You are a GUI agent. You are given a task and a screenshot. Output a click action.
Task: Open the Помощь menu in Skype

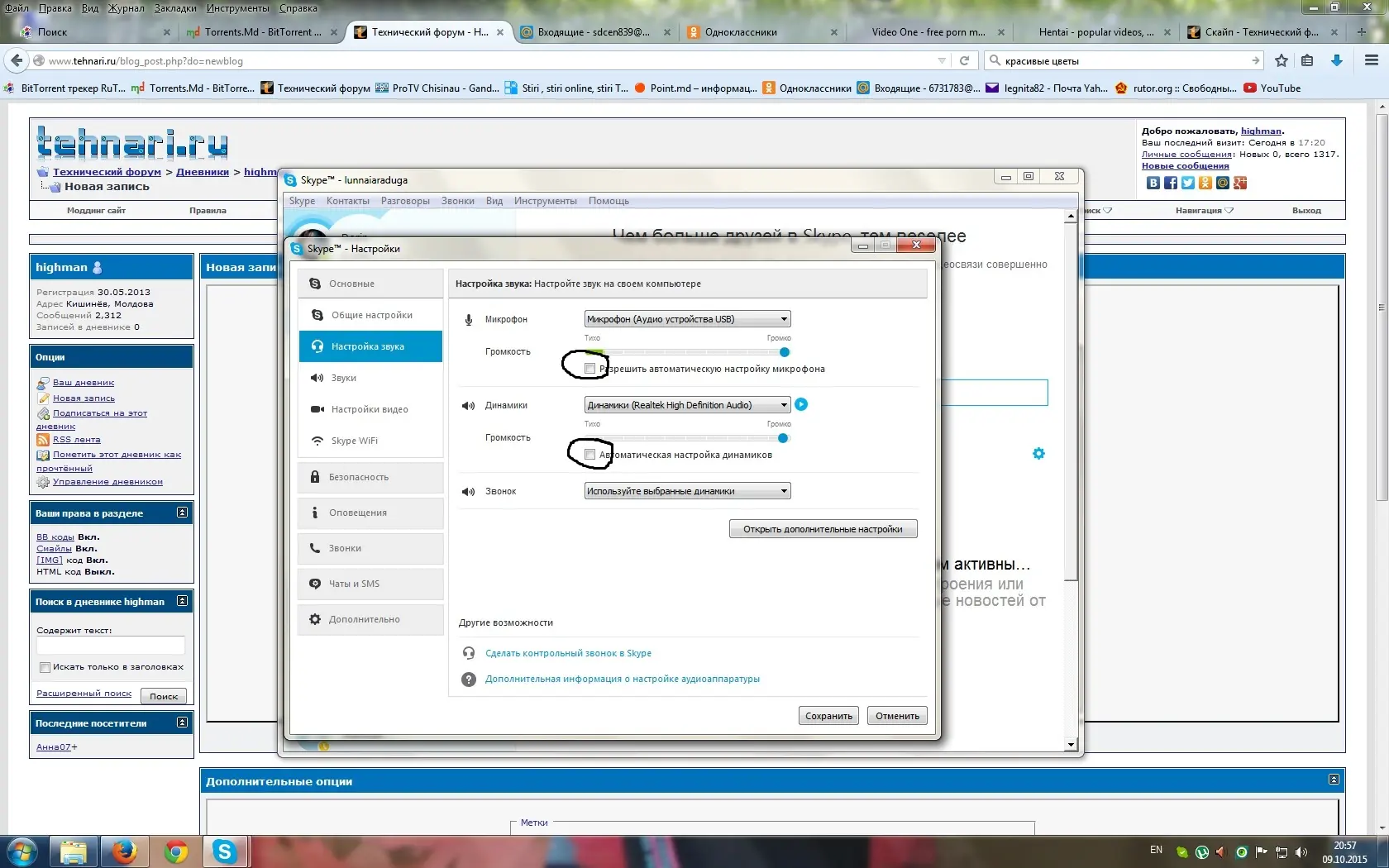[609, 201]
